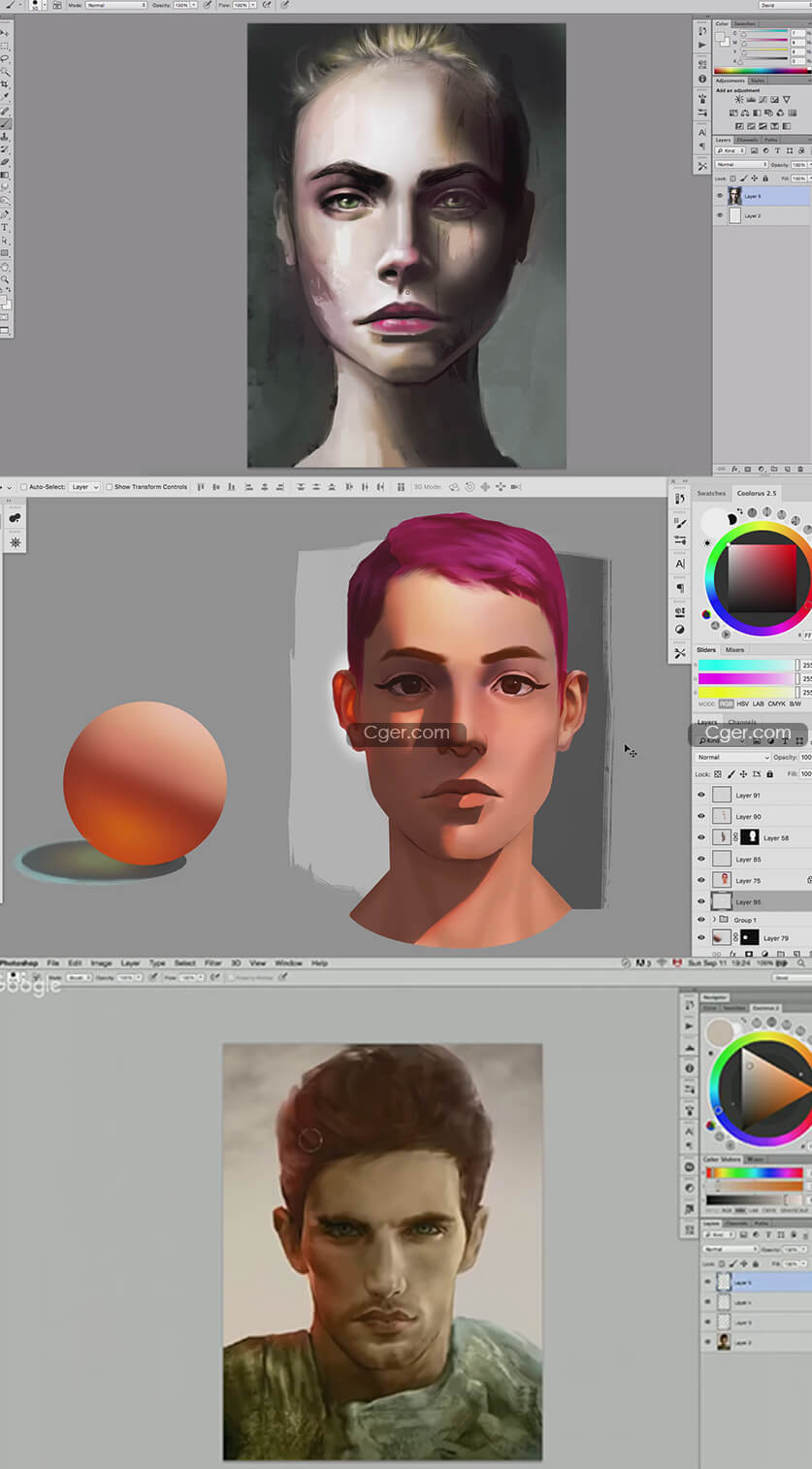Switch Coolorus sliders to HSV mode
The image size is (812, 1469).
tap(742, 703)
